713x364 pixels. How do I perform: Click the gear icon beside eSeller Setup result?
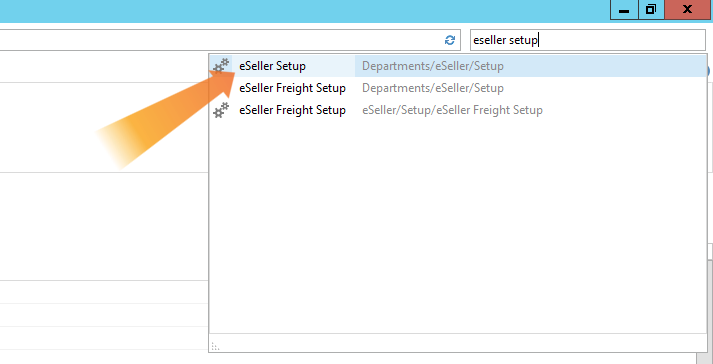pos(221,66)
